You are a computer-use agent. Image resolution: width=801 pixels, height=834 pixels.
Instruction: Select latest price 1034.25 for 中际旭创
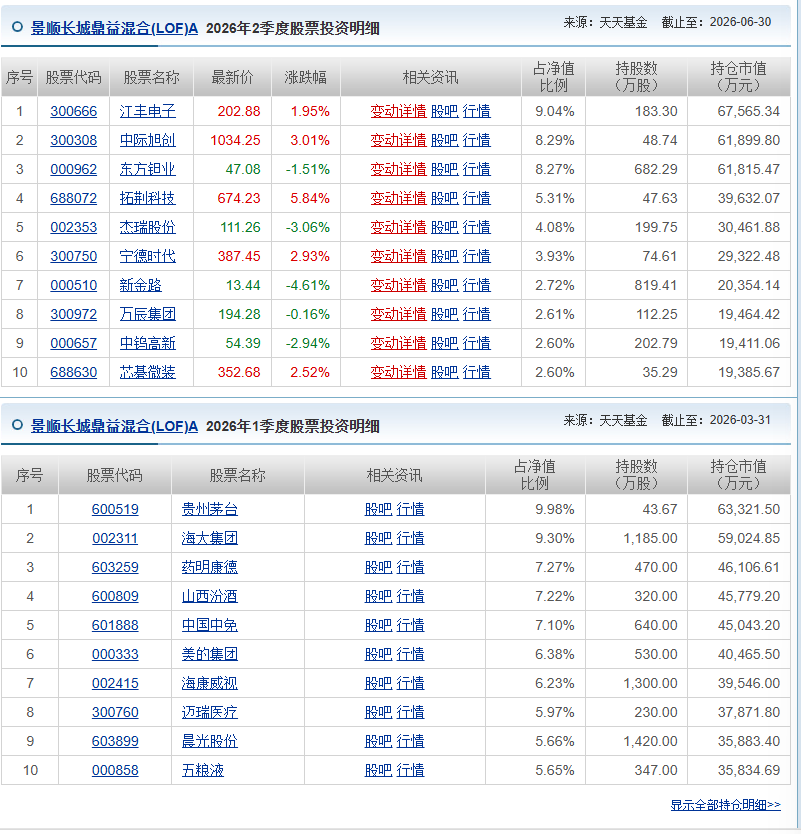pos(235,140)
